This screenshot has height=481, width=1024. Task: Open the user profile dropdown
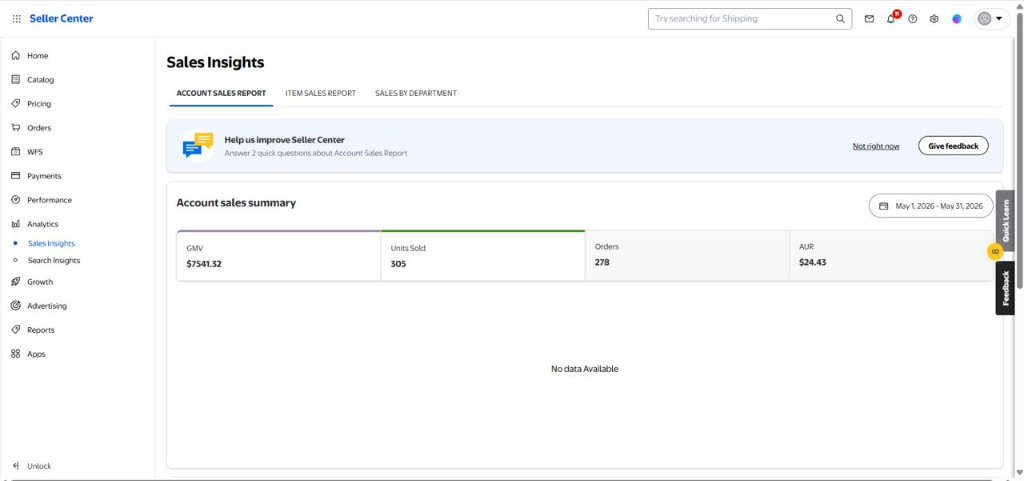coord(991,19)
